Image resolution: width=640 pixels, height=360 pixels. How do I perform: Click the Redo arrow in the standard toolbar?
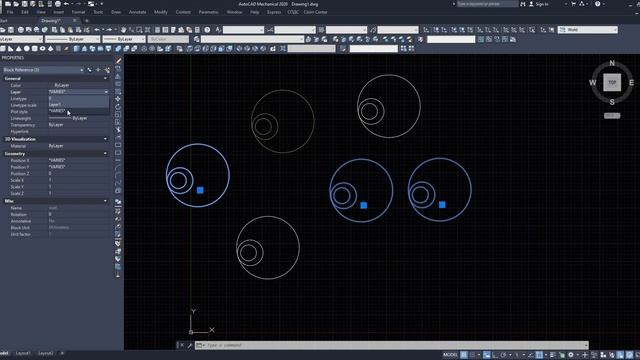(x=109, y=30)
